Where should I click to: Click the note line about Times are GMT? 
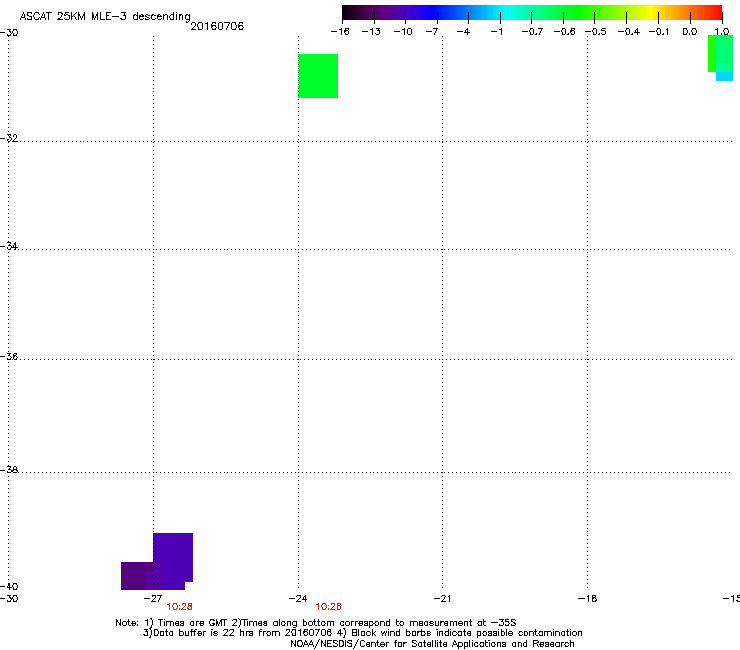[x=316, y=623]
